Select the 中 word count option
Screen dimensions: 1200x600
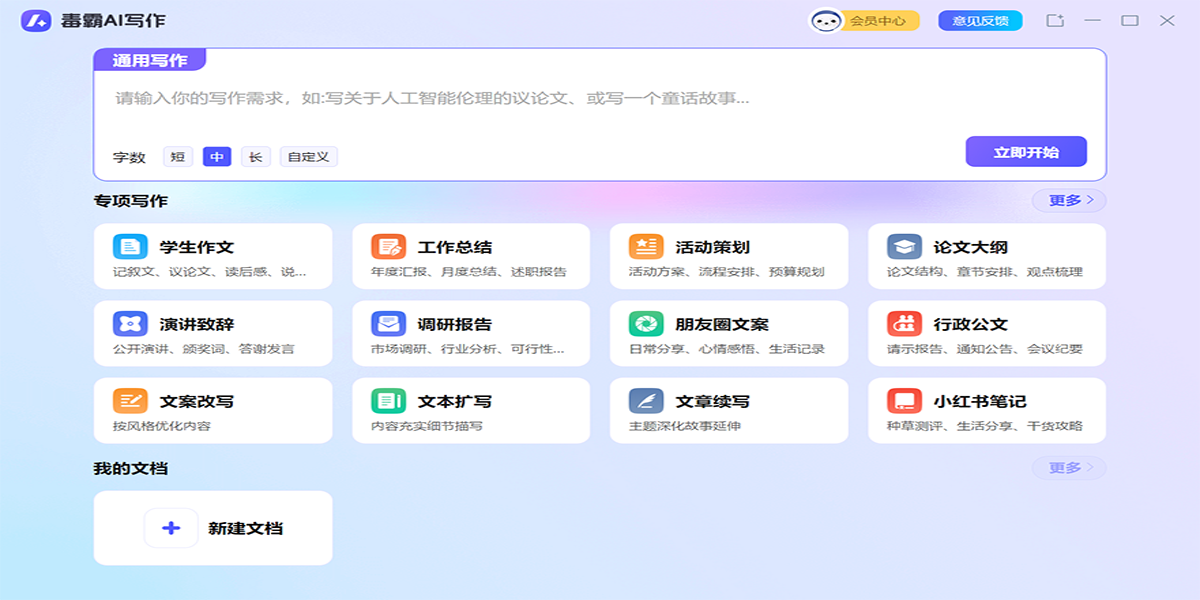tap(217, 157)
